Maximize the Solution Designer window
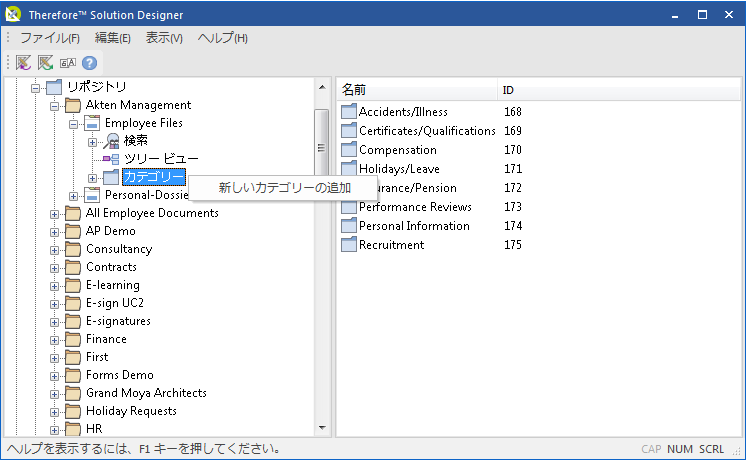Viewport: 747px width, 460px height. pyautogui.click(x=702, y=15)
